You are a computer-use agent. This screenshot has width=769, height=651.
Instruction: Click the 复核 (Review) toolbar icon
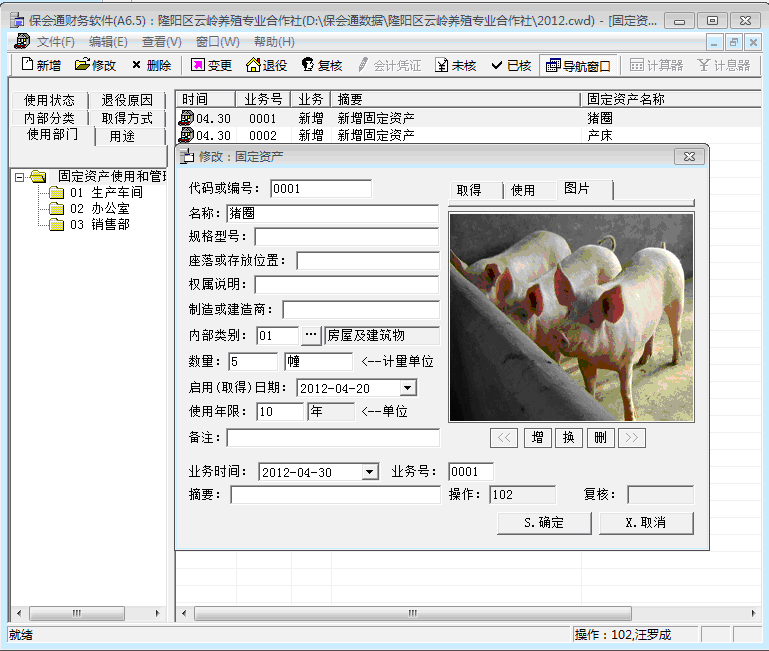[322, 65]
